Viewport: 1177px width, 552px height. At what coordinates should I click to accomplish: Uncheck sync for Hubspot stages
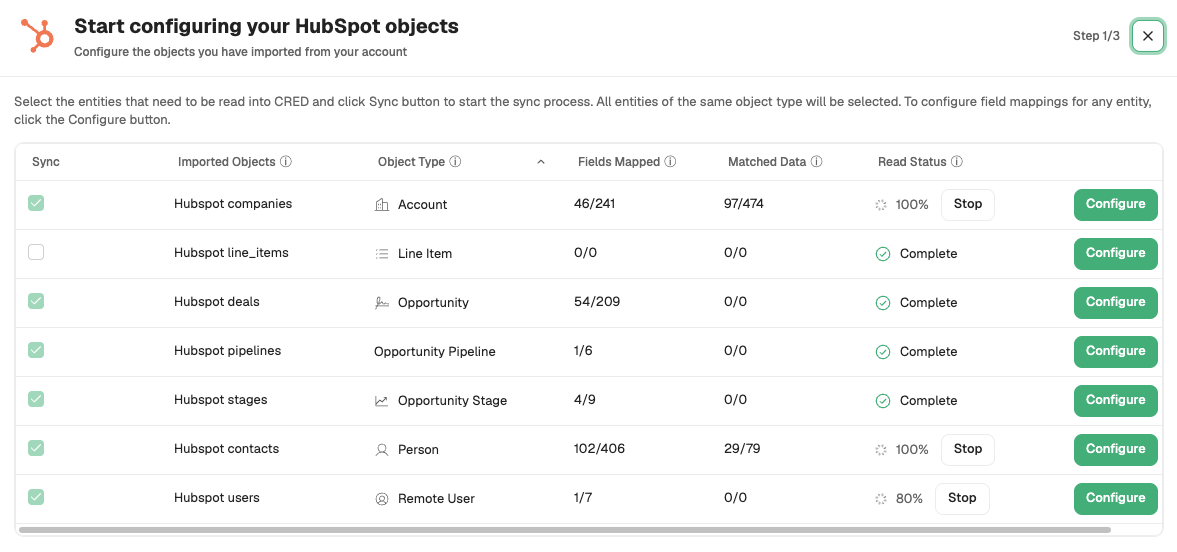(x=36, y=399)
